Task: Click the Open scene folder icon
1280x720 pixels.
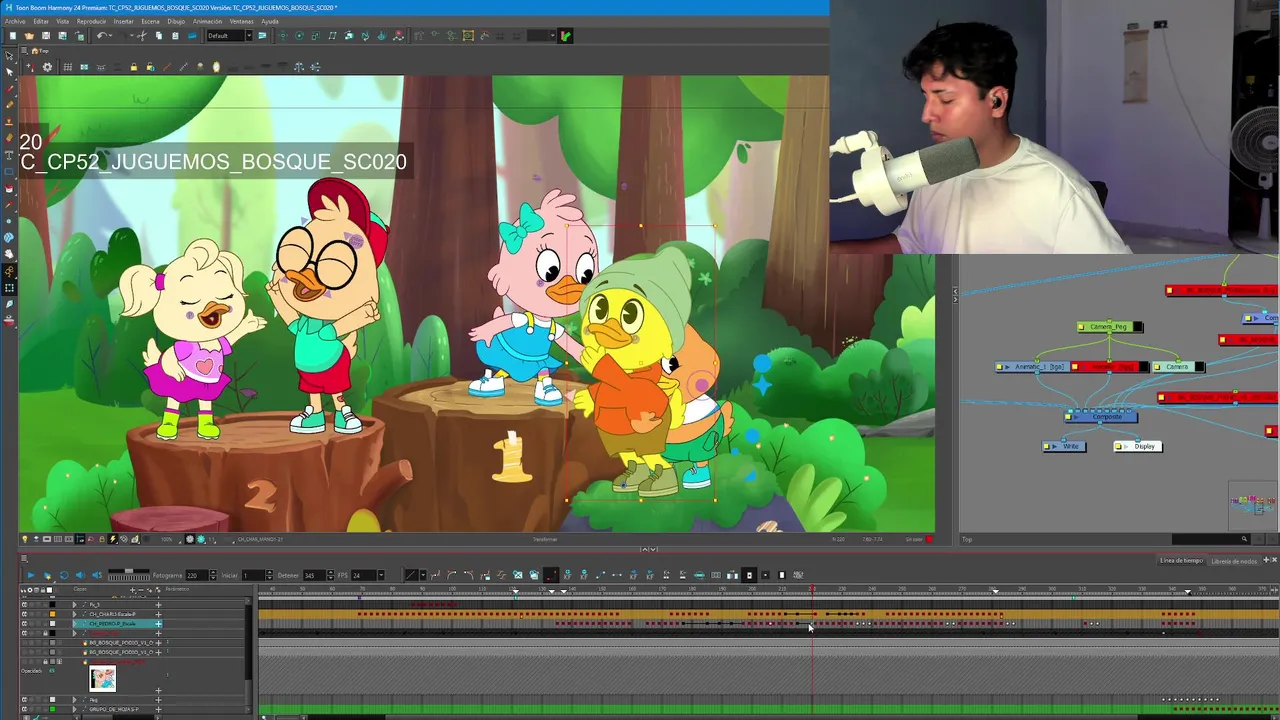Action: coord(29,36)
